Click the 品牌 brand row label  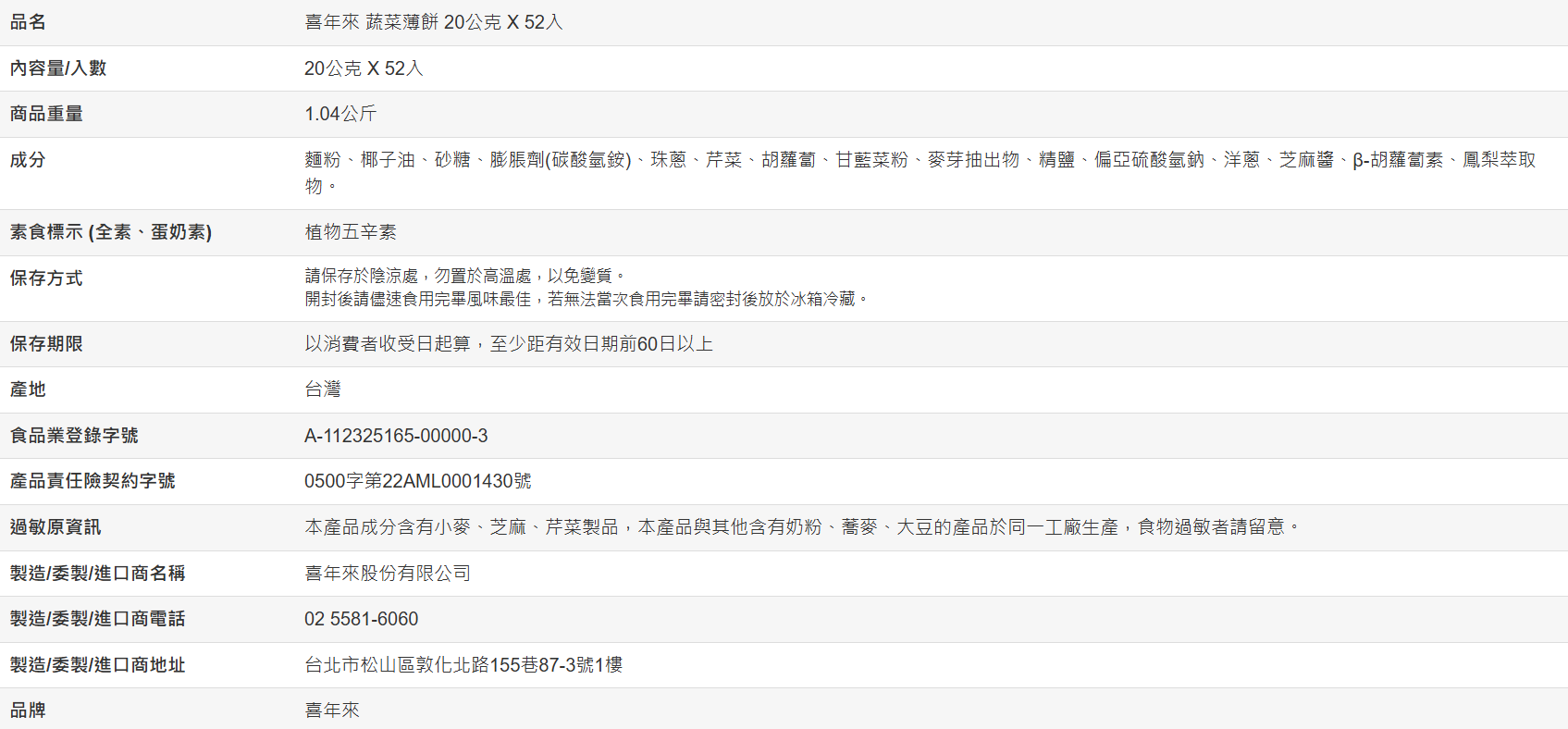point(28,710)
